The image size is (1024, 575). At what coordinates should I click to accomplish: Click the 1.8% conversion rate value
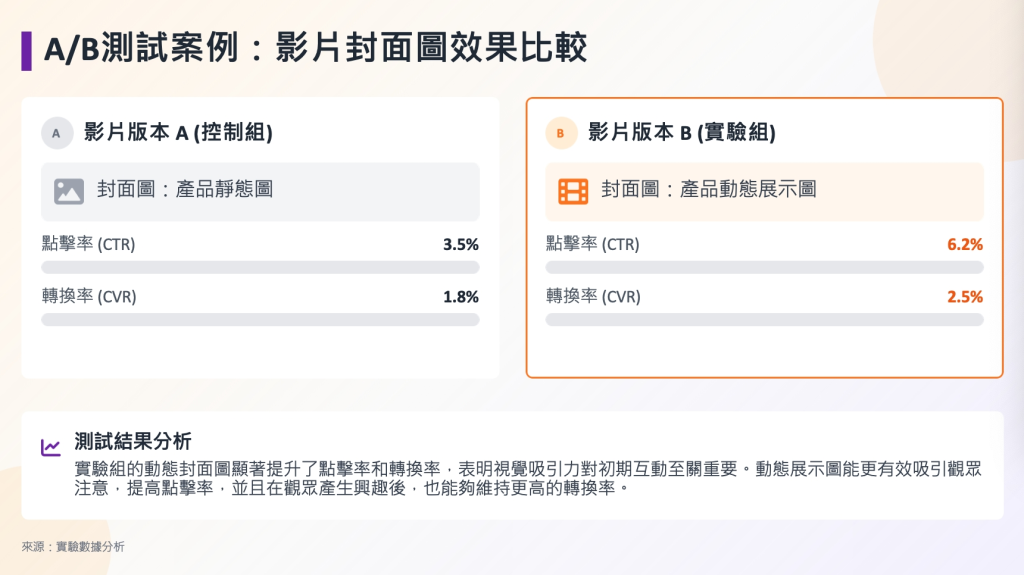click(x=461, y=297)
